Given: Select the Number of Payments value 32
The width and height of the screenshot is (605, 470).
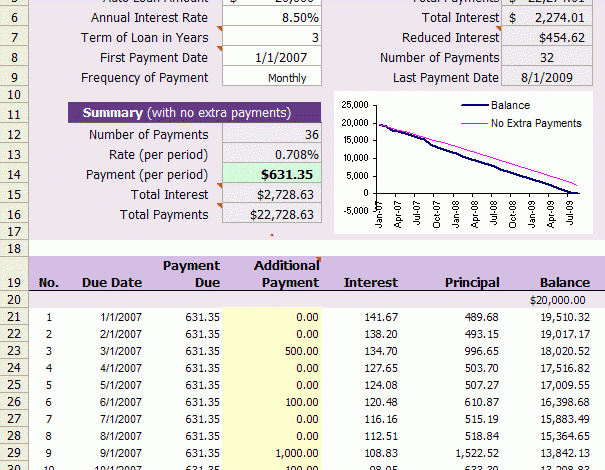Looking at the screenshot, I should pyautogui.click(x=547, y=57).
